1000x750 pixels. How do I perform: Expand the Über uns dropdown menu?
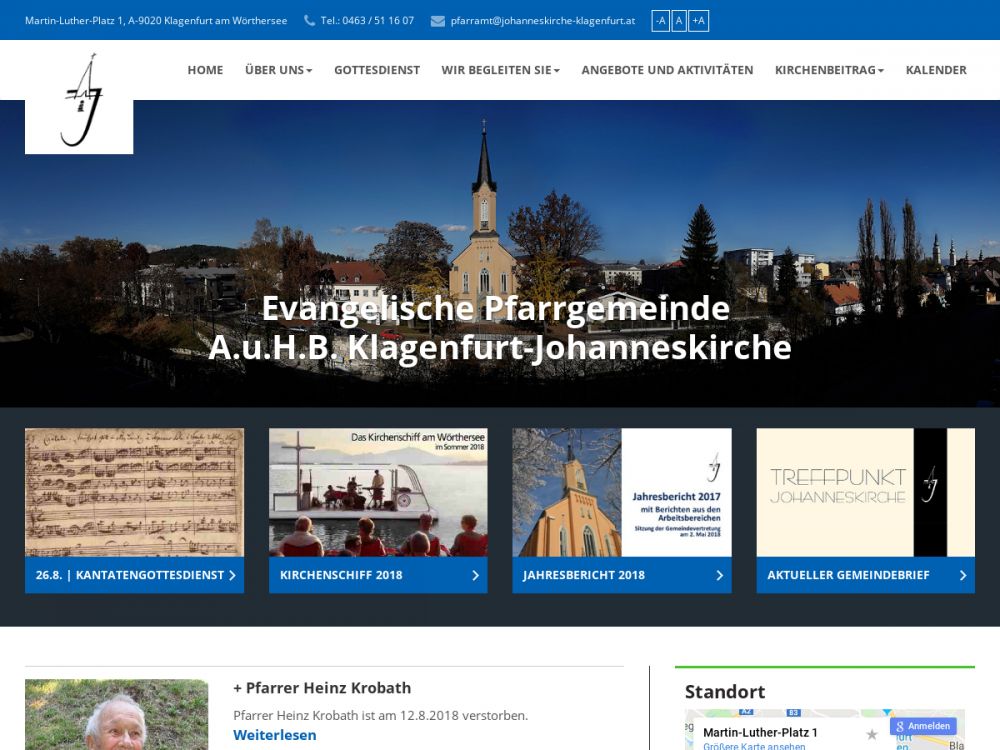coord(278,70)
